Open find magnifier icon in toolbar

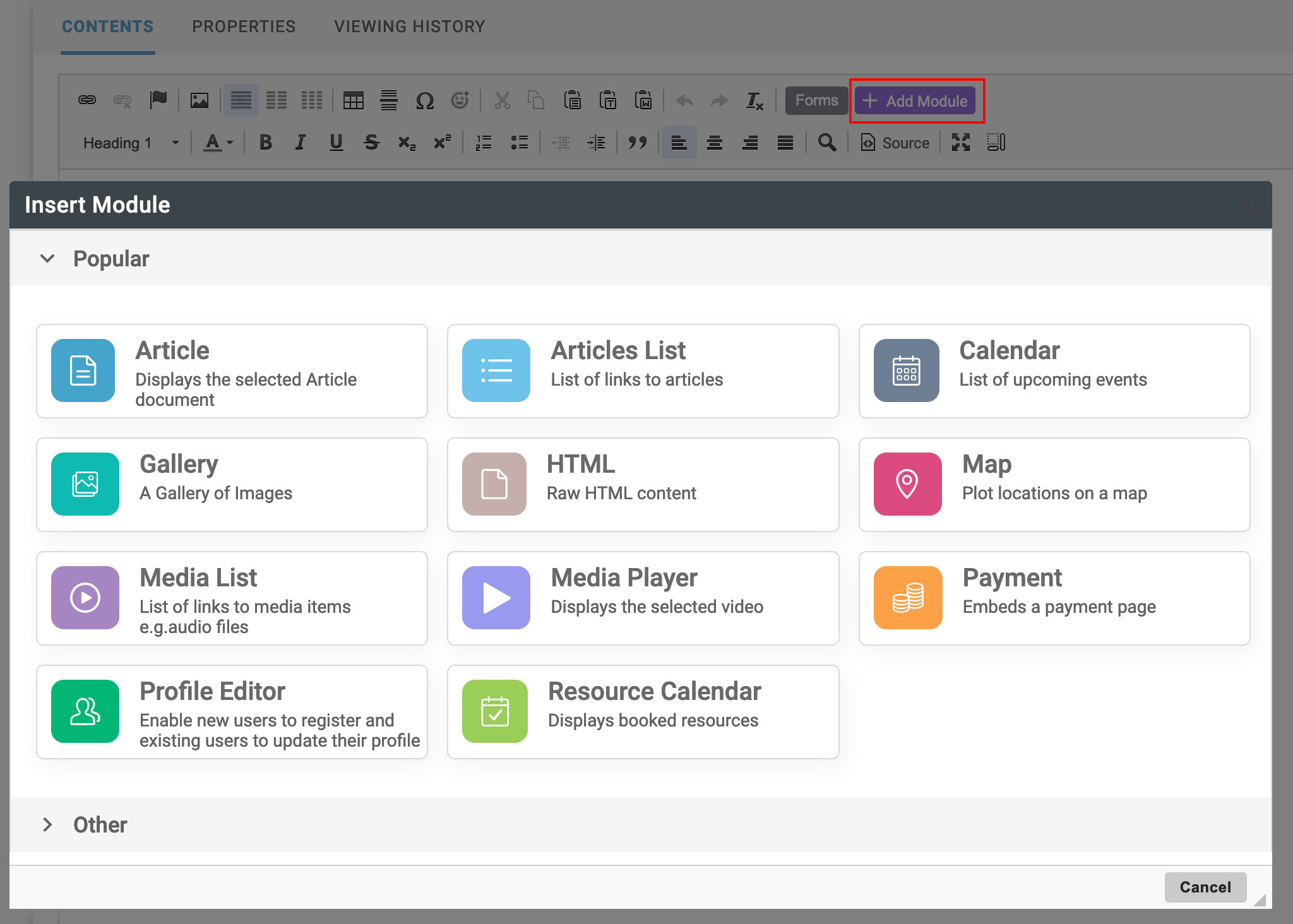click(826, 143)
